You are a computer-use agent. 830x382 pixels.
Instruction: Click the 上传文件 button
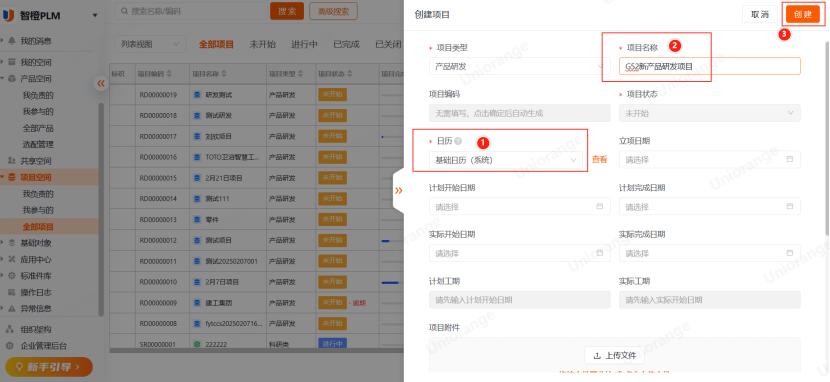point(615,356)
